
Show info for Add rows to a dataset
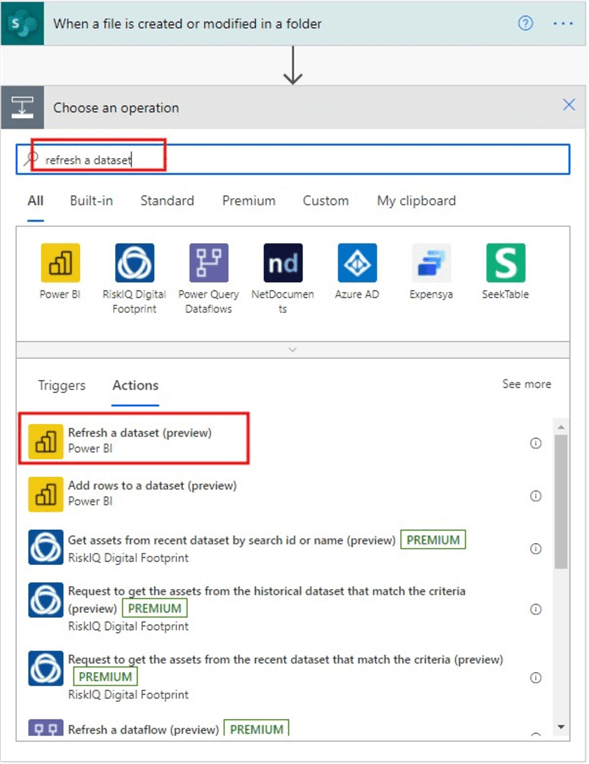[x=535, y=496]
